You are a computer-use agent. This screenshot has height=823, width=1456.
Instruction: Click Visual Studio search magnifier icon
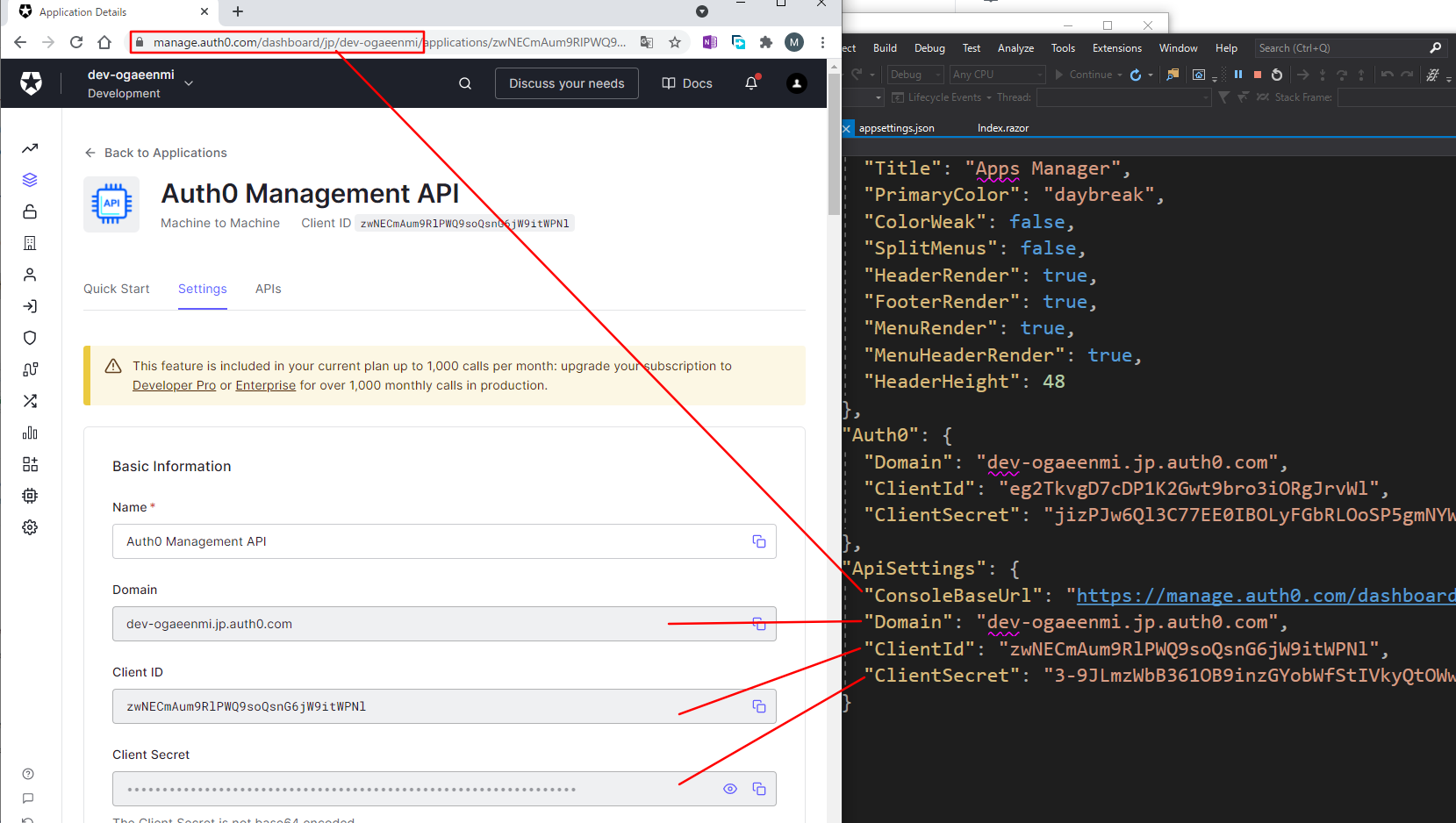1436,48
